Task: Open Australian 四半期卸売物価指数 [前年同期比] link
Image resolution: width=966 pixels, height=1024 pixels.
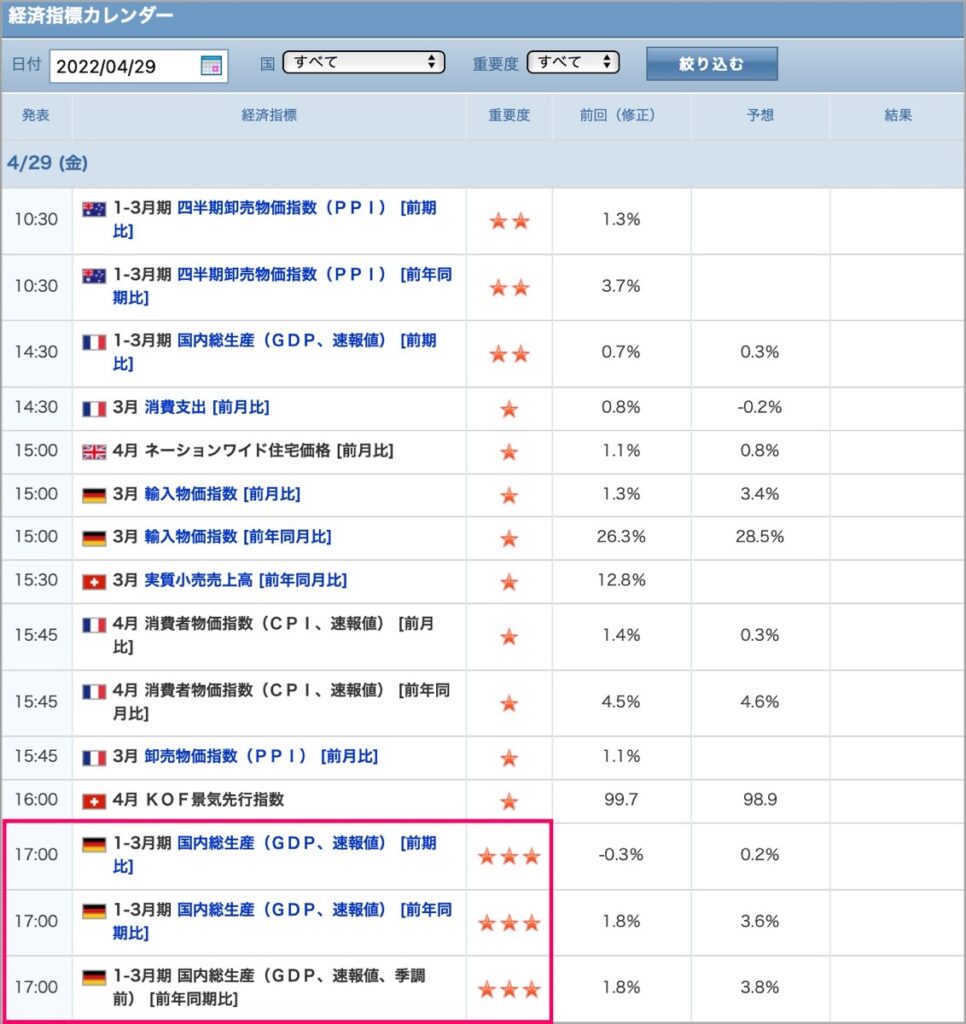Action: [282, 285]
